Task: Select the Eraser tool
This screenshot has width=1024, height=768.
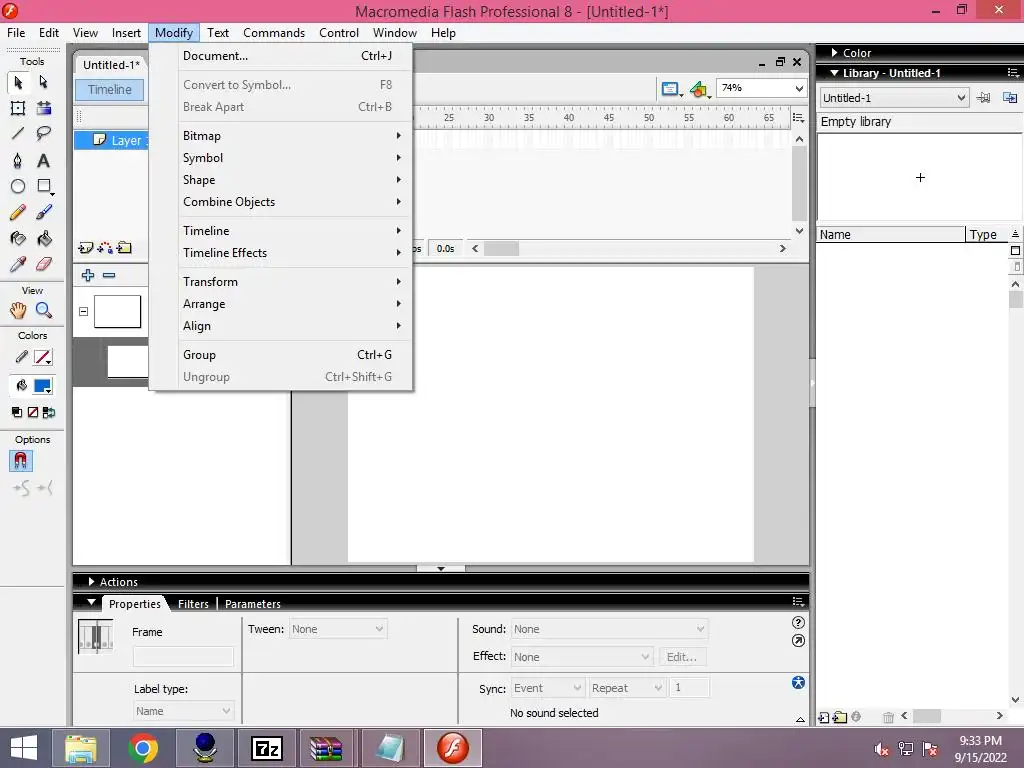Action: 44,264
